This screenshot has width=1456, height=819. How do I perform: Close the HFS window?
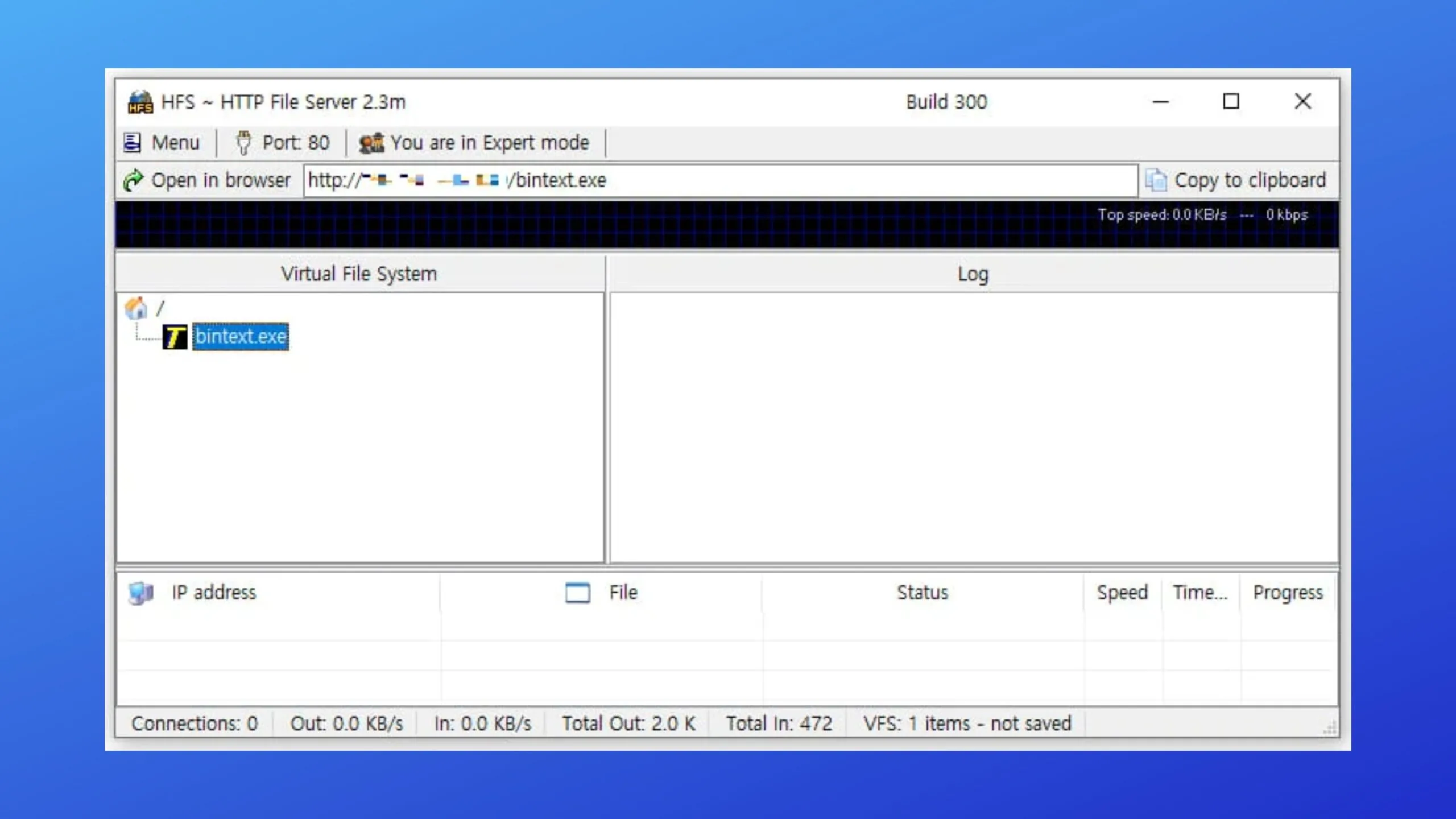1302,102
